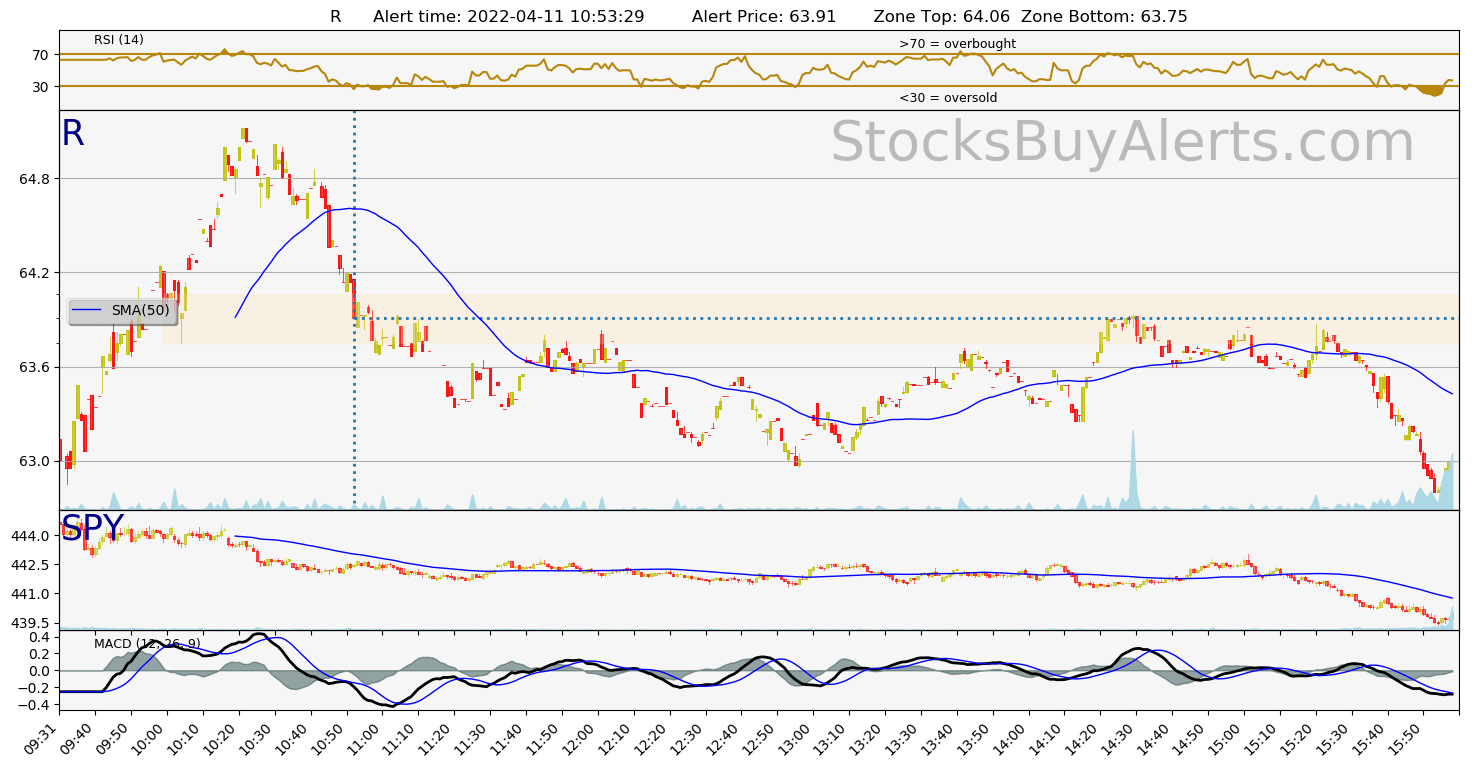Screen dimensions: 1474x768
Task: Click the price axis value 64.2
Action: coord(34,273)
